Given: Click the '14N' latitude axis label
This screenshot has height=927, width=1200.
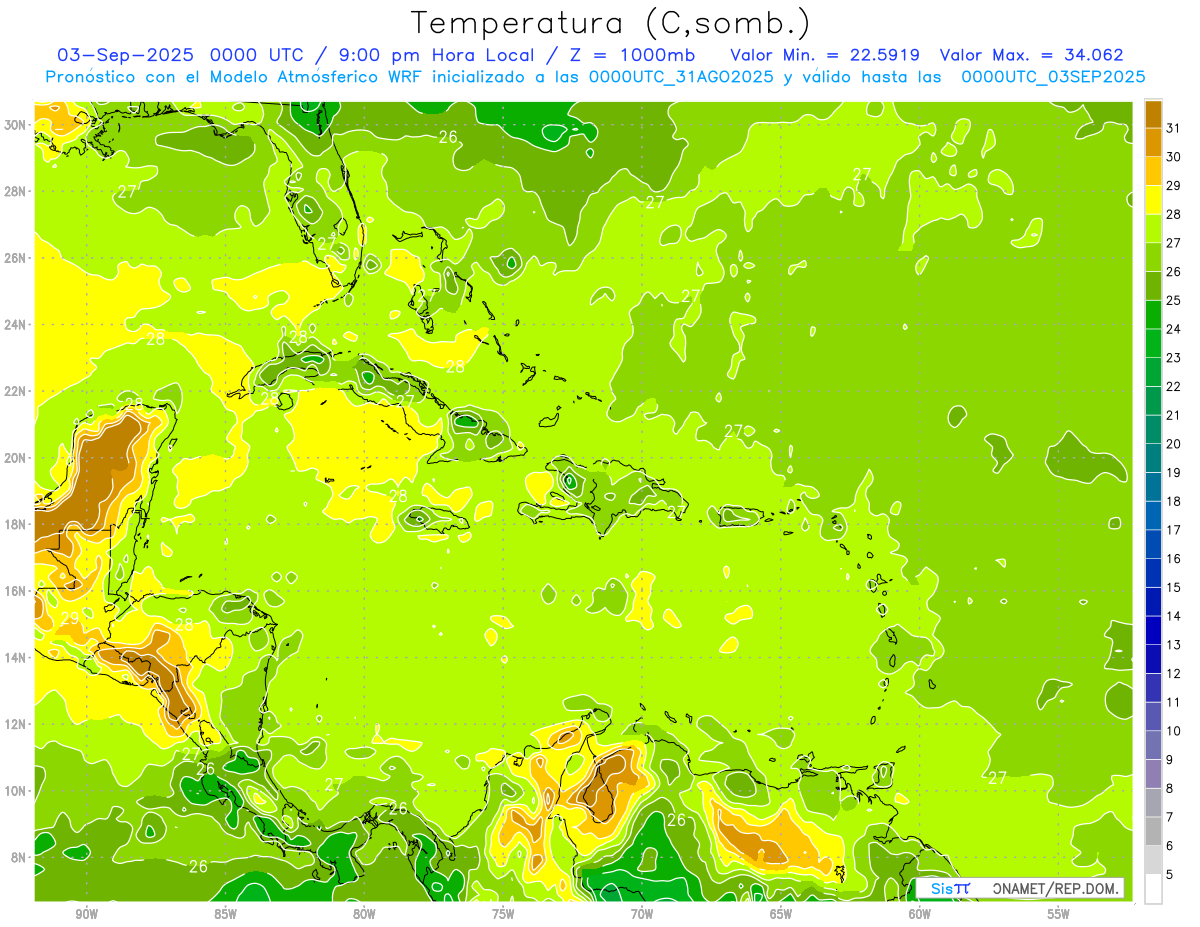Looking at the screenshot, I should (x=16, y=657).
